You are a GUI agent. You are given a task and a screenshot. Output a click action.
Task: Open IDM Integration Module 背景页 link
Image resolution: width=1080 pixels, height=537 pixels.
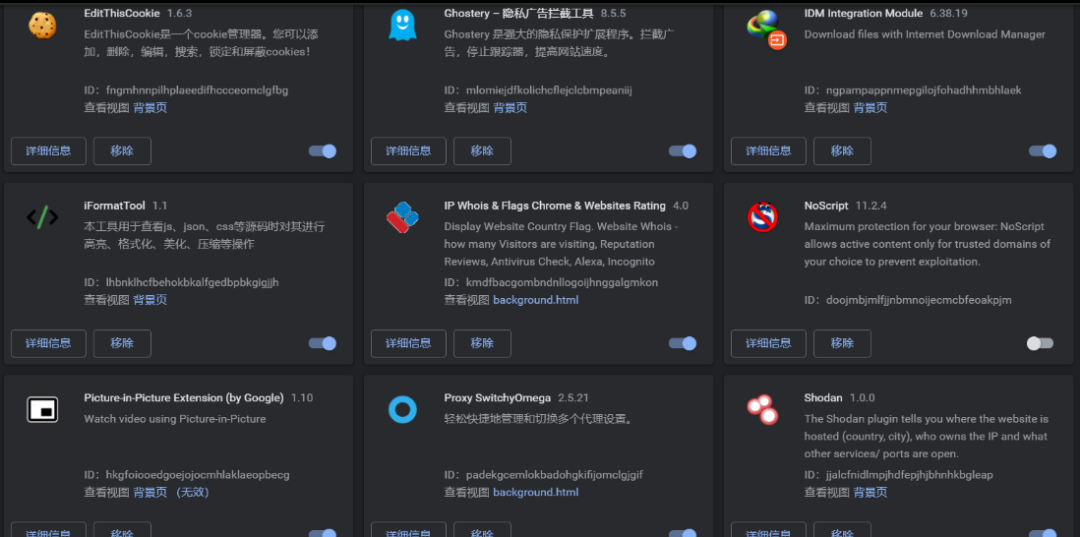[871, 107]
